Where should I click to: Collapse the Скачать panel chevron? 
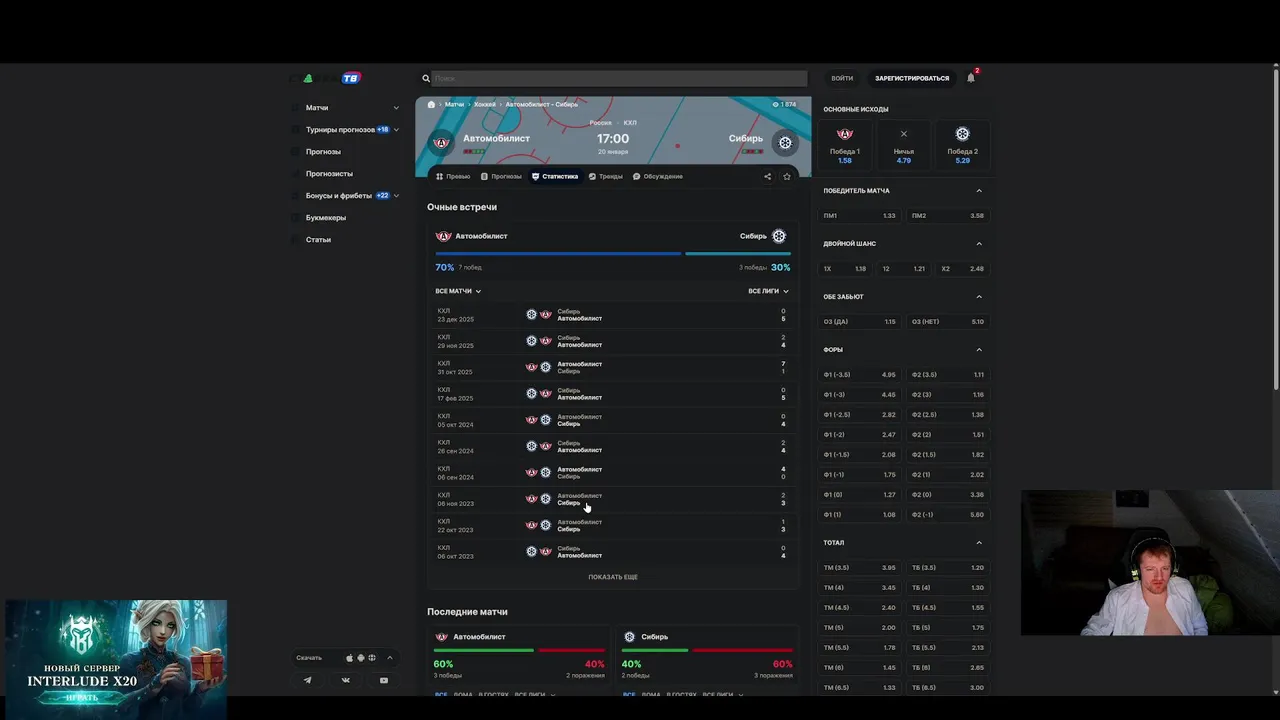pos(390,658)
